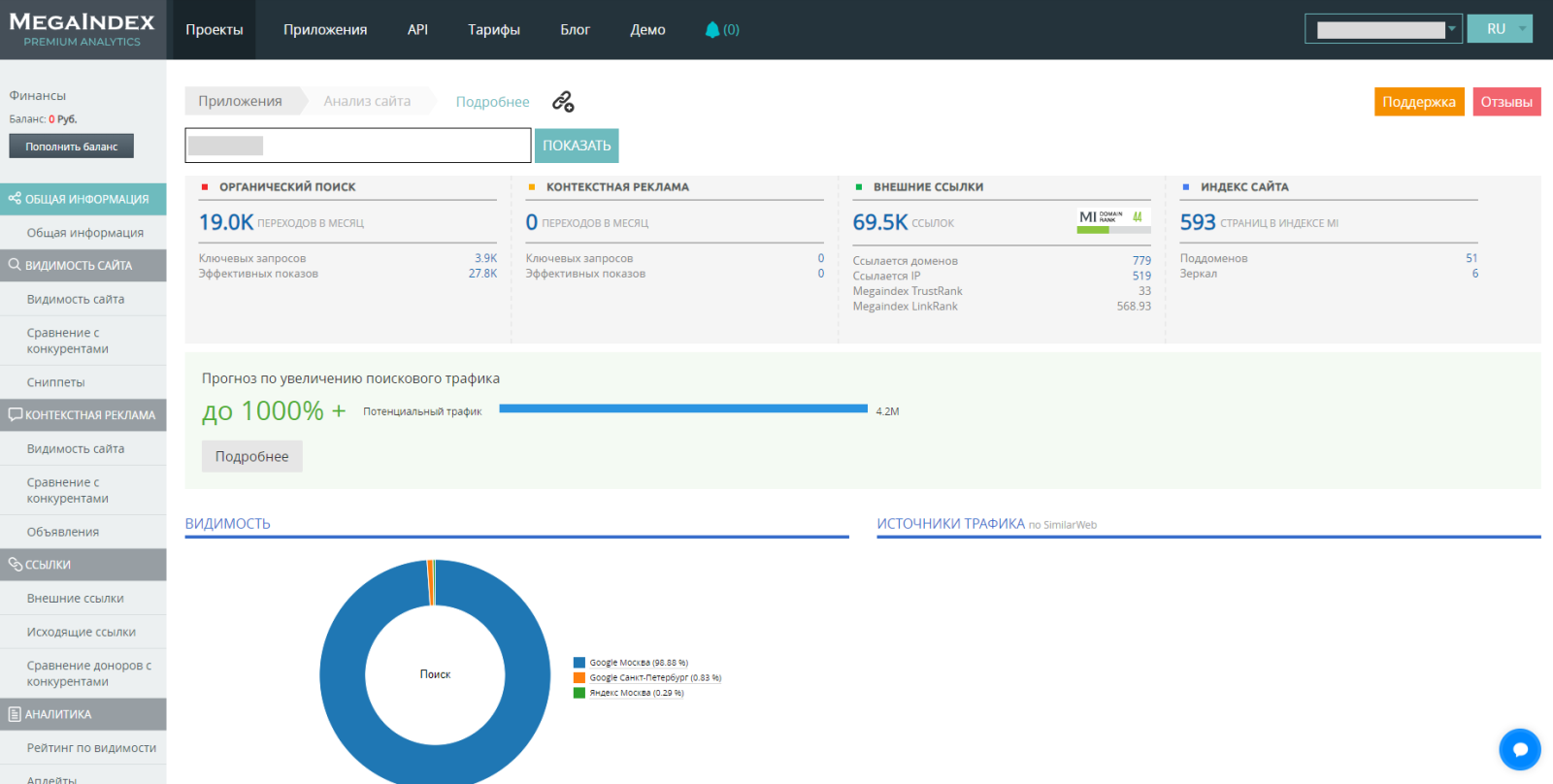Viewport: 1553px width, 784px height.
Task: Click the link chain icon beside Подробнее
Action: pos(563,102)
